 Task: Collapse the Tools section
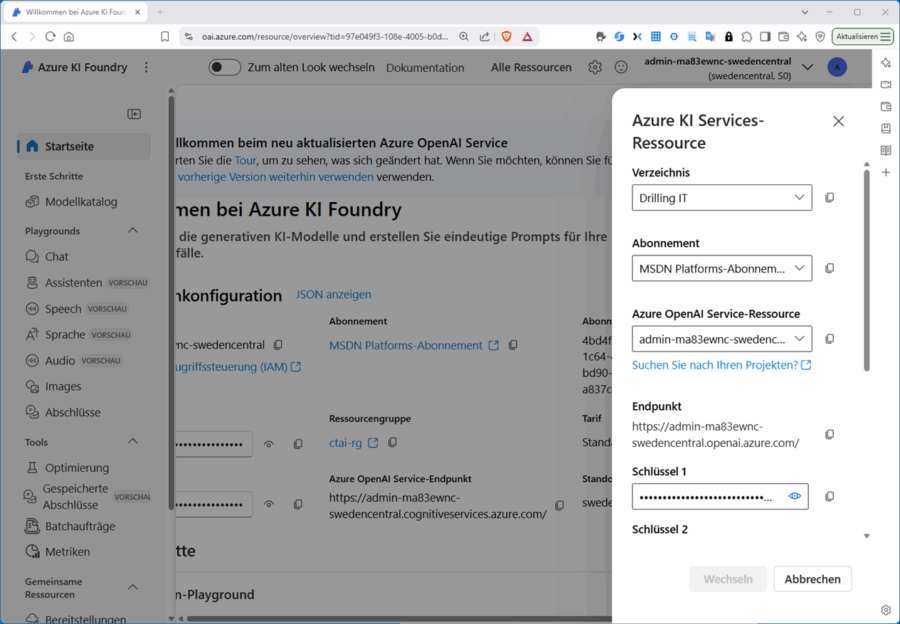pos(133,441)
